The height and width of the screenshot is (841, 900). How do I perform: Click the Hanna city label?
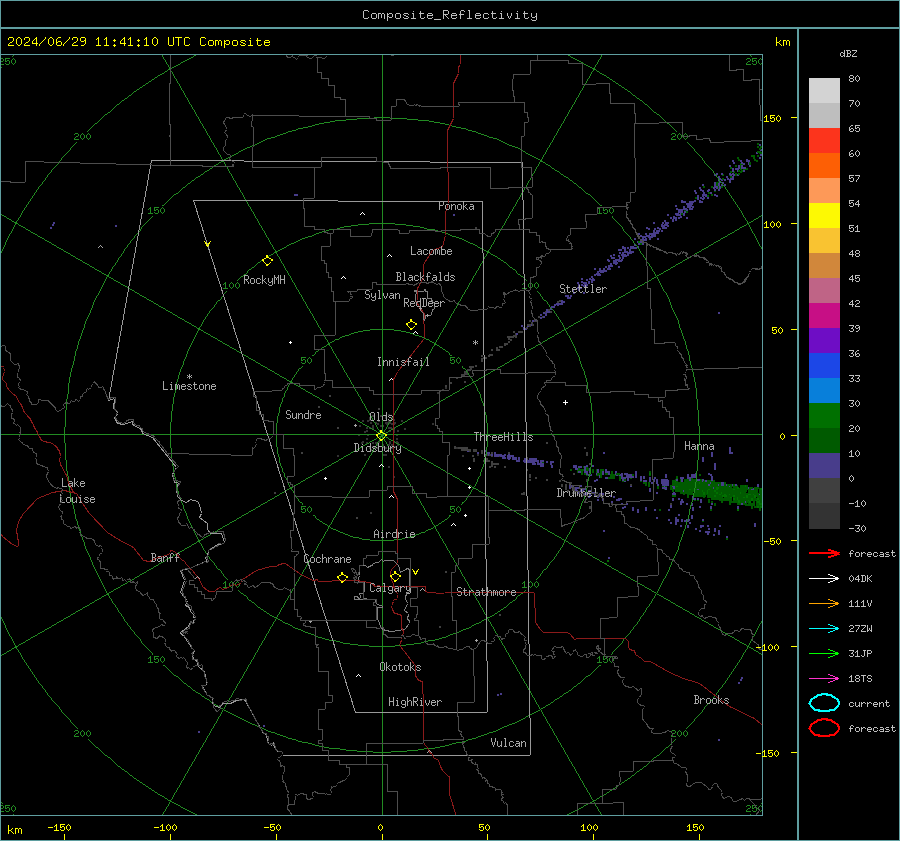[699, 446]
